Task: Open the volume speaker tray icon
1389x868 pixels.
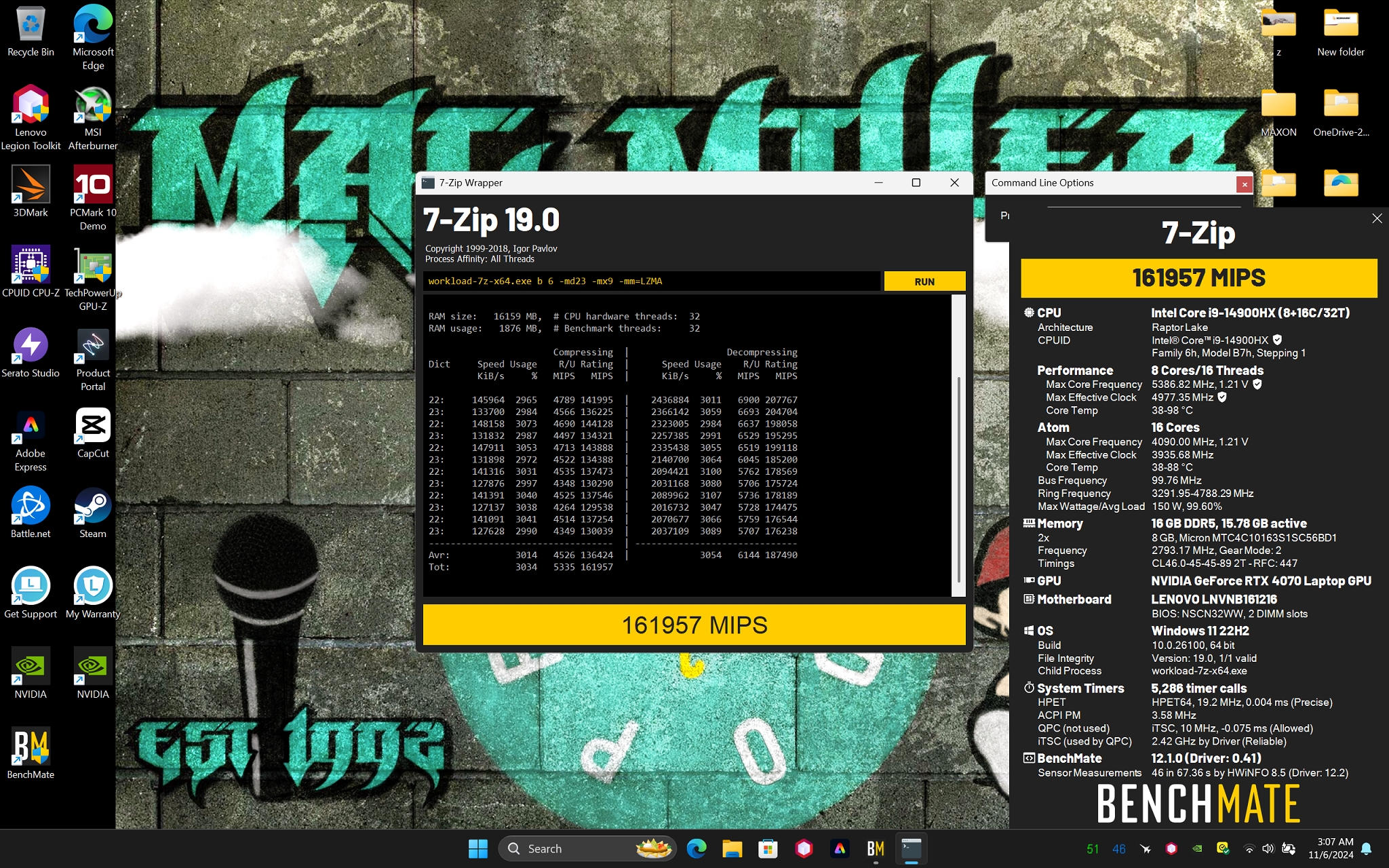Action: point(1268,848)
